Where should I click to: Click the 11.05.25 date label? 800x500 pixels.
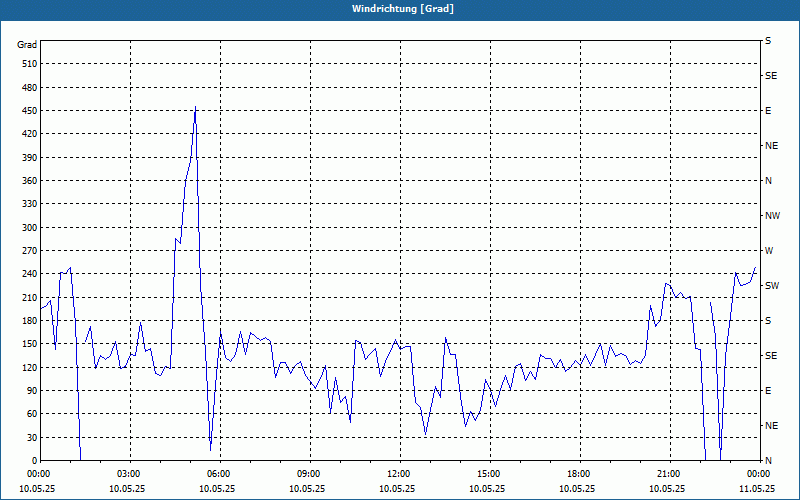click(757, 489)
